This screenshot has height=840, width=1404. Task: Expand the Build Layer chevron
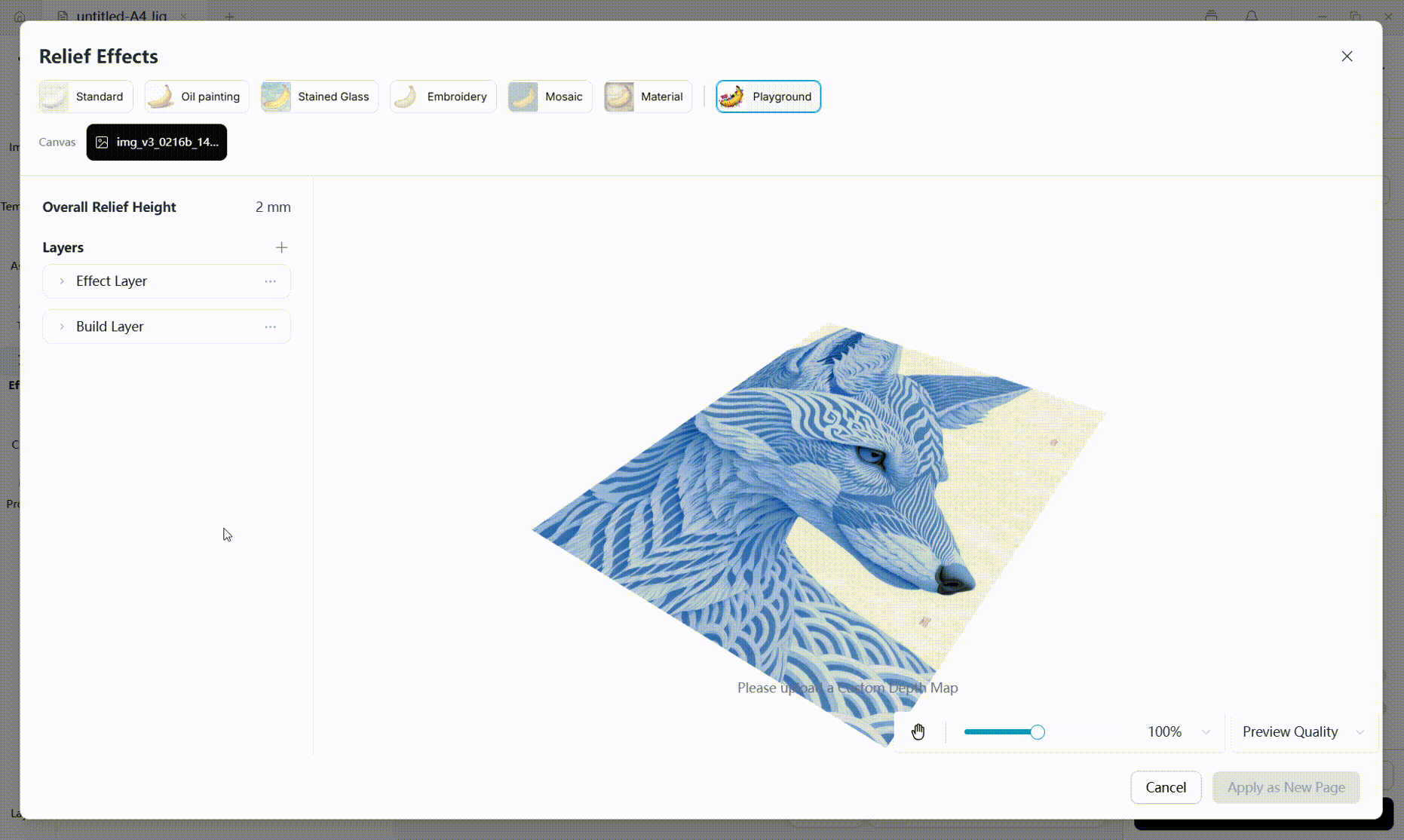tap(62, 326)
